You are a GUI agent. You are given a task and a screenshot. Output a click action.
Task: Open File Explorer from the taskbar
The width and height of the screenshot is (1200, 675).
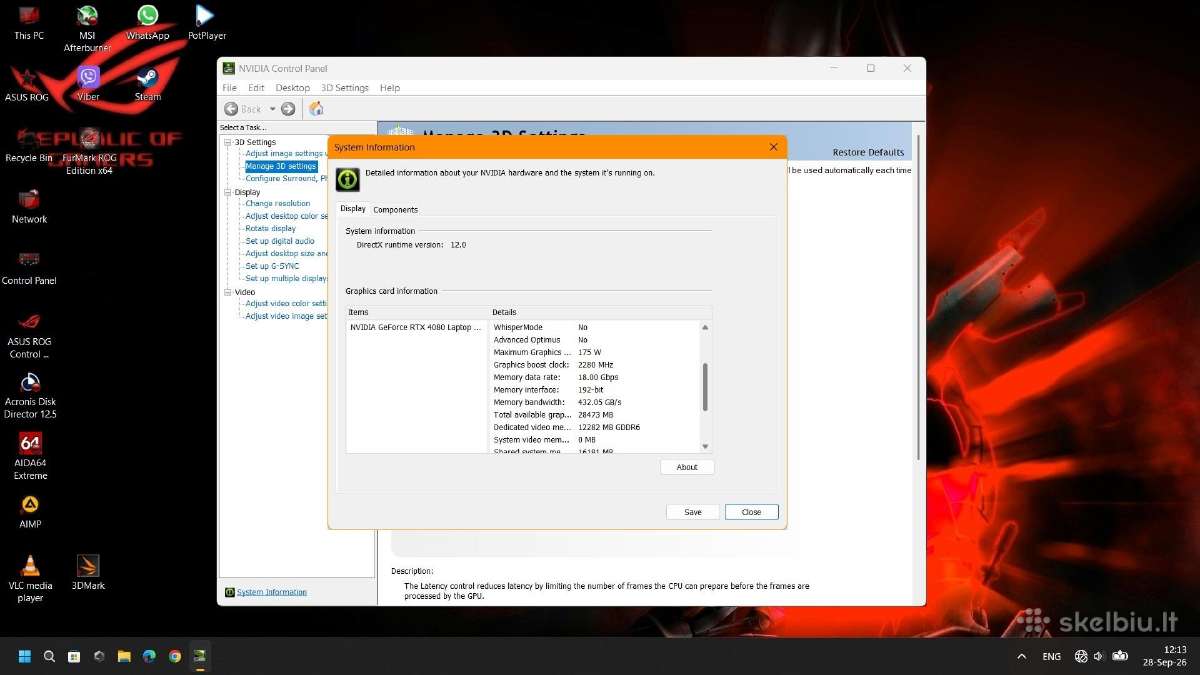124,657
